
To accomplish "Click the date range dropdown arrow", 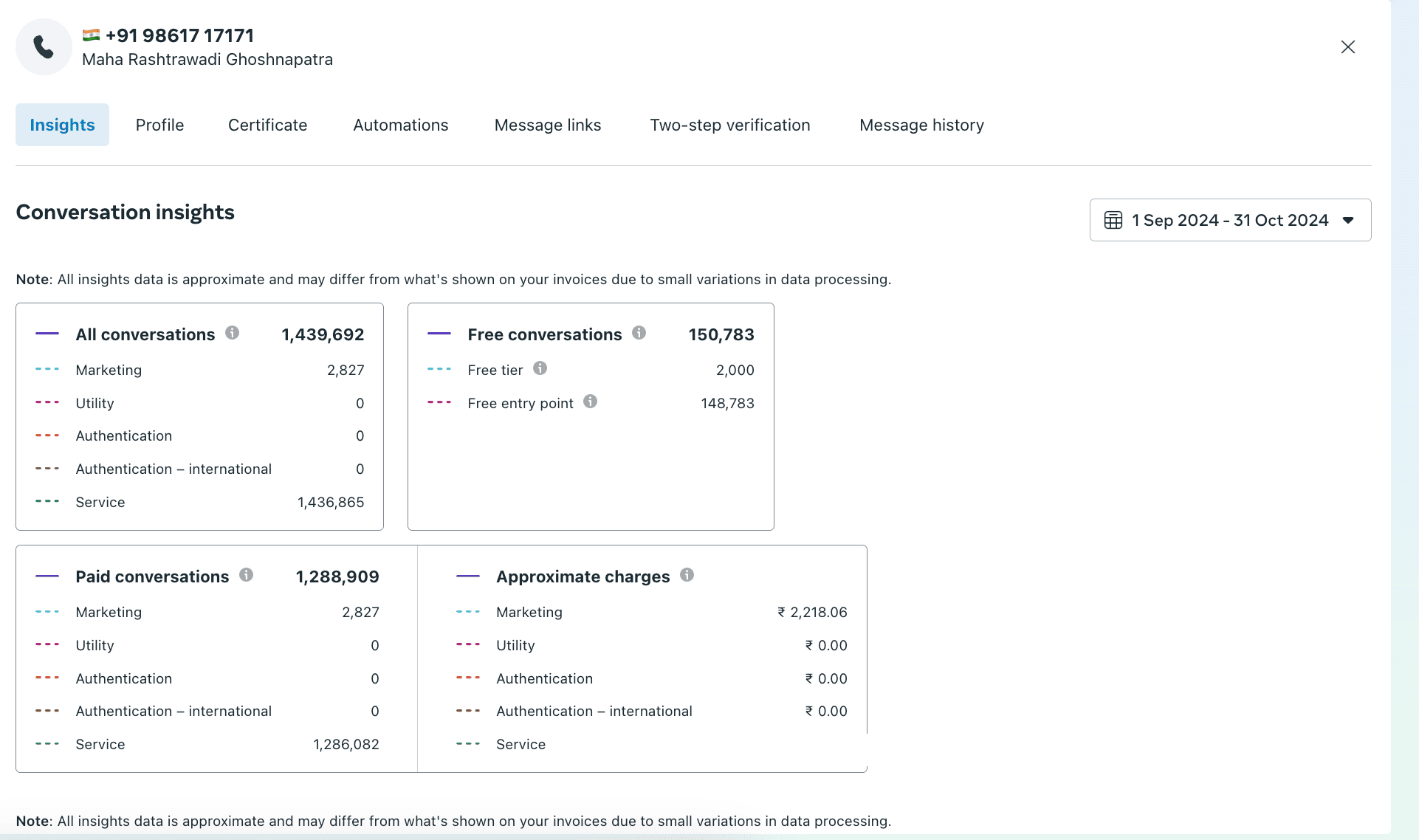I will click(x=1348, y=220).
